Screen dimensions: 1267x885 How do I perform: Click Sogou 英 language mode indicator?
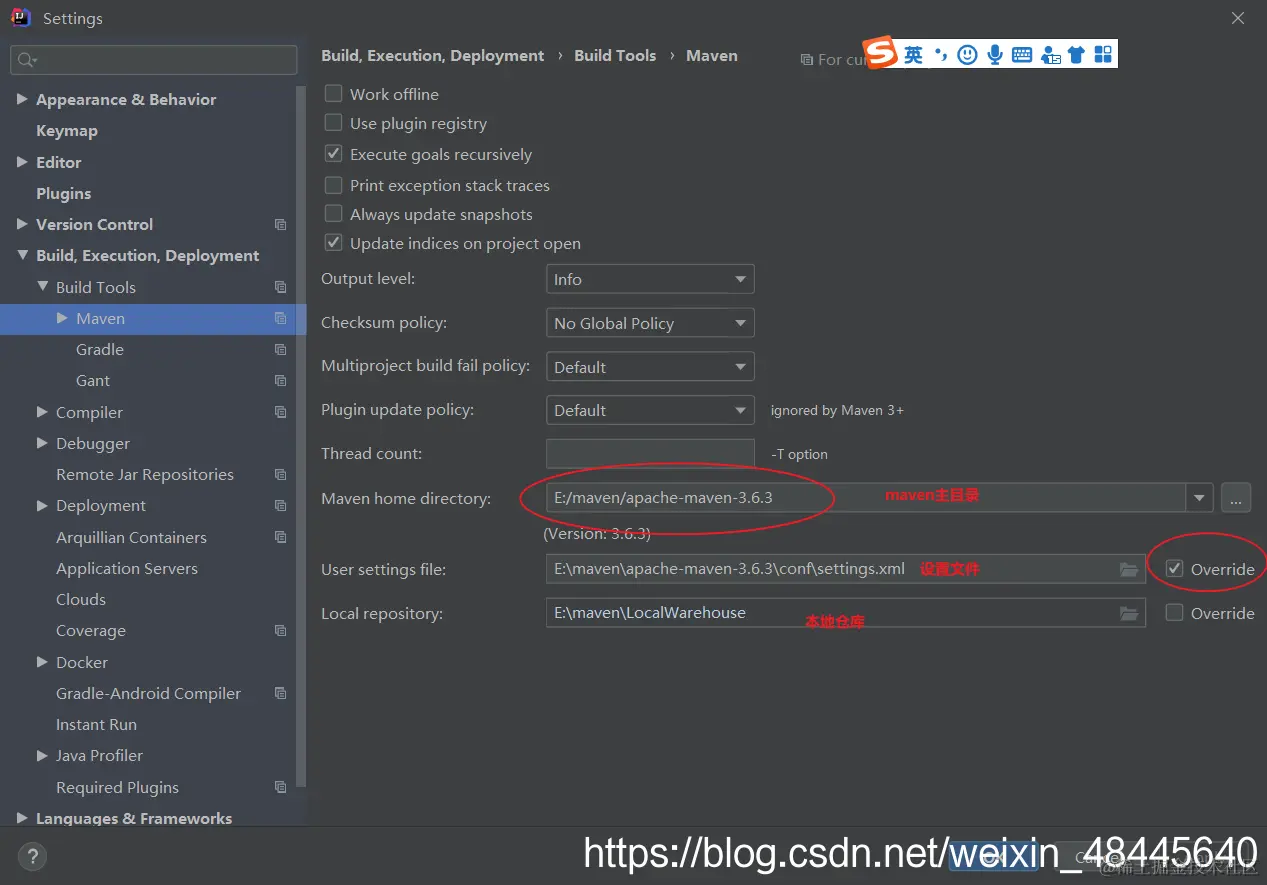pyautogui.click(x=913, y=55)
